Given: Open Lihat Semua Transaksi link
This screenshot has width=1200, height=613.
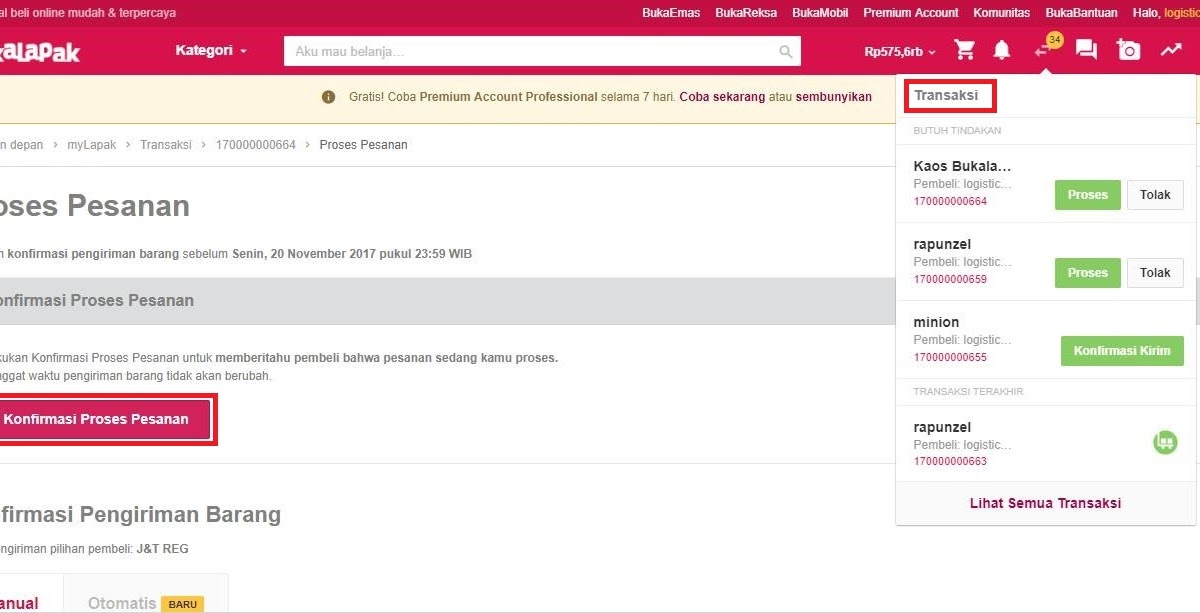Looking at the screenshot, I should coord(1045,503).
